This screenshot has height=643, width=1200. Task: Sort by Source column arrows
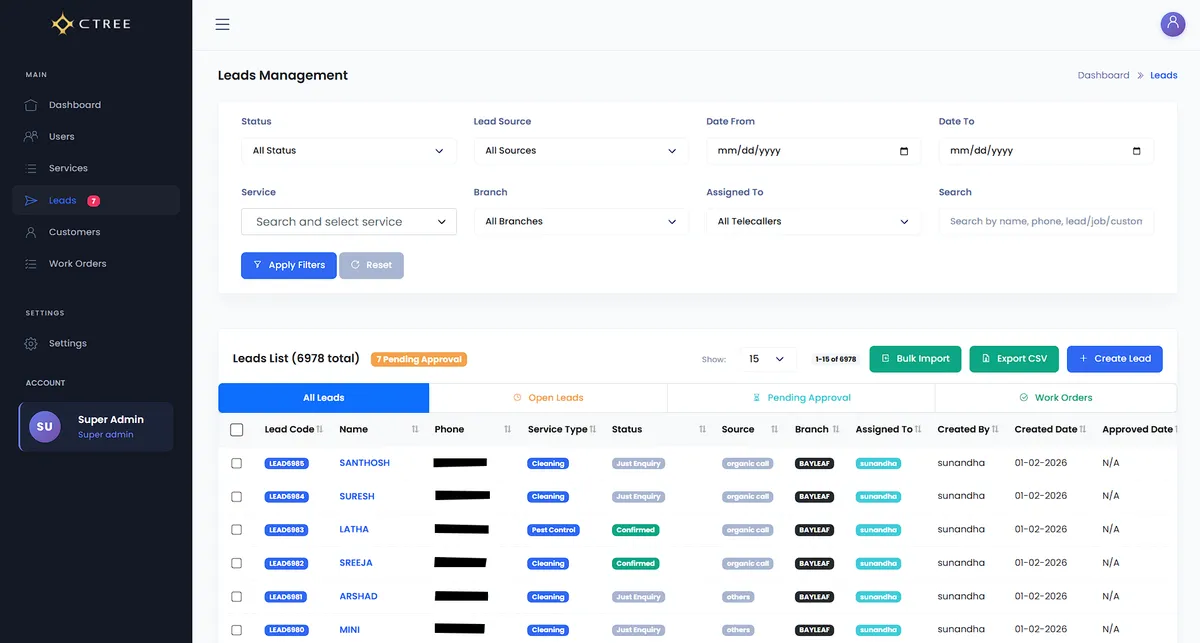click(774, 429)
